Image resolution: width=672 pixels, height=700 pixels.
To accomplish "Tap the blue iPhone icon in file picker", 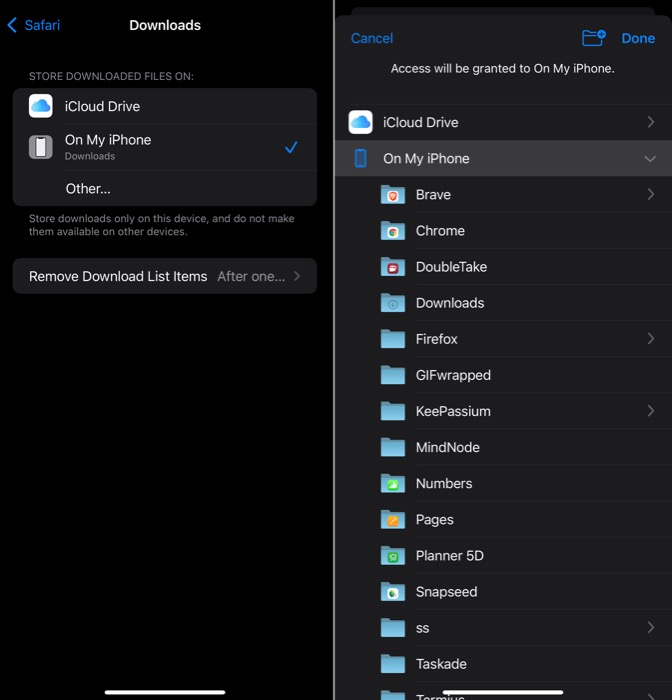I will pos(360,158).
